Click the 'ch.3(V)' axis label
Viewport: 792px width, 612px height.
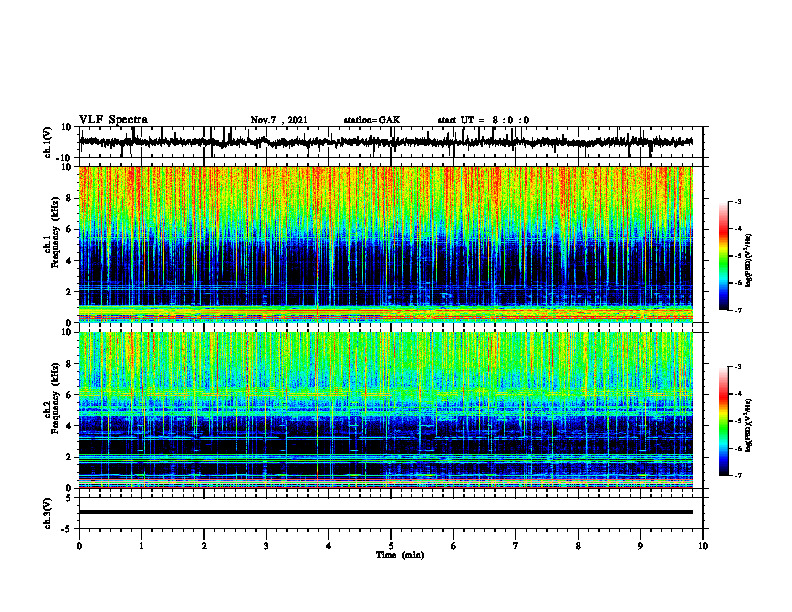point(48,513)
